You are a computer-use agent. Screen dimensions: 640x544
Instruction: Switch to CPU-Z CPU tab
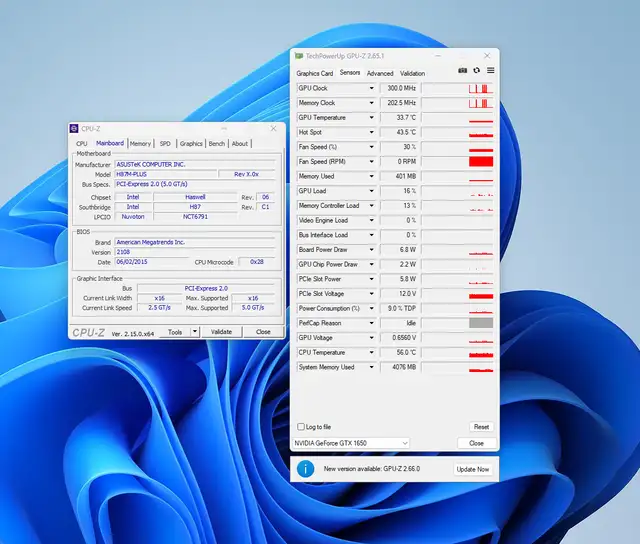pos(82,144)
